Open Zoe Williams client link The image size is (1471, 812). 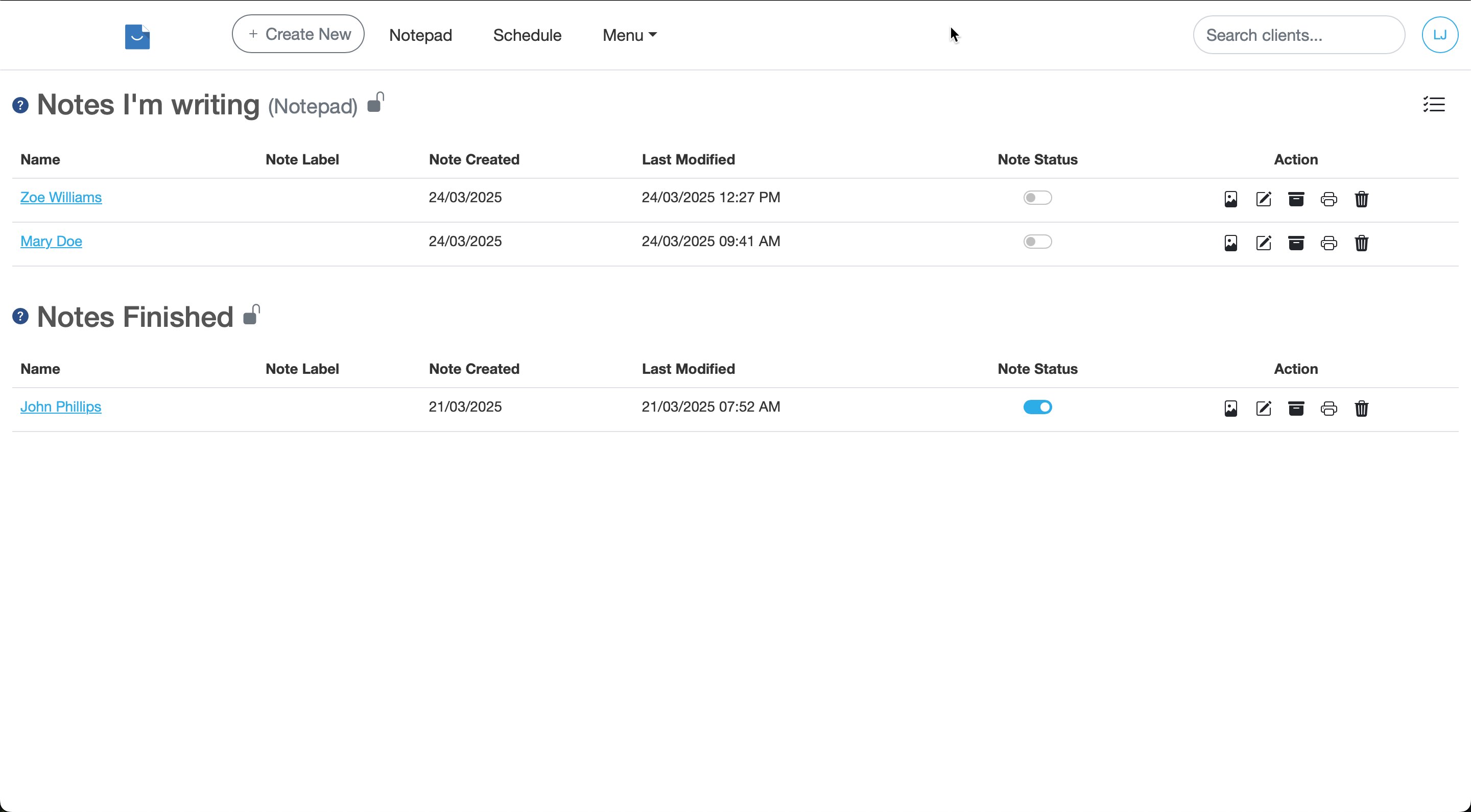(61, 197)
